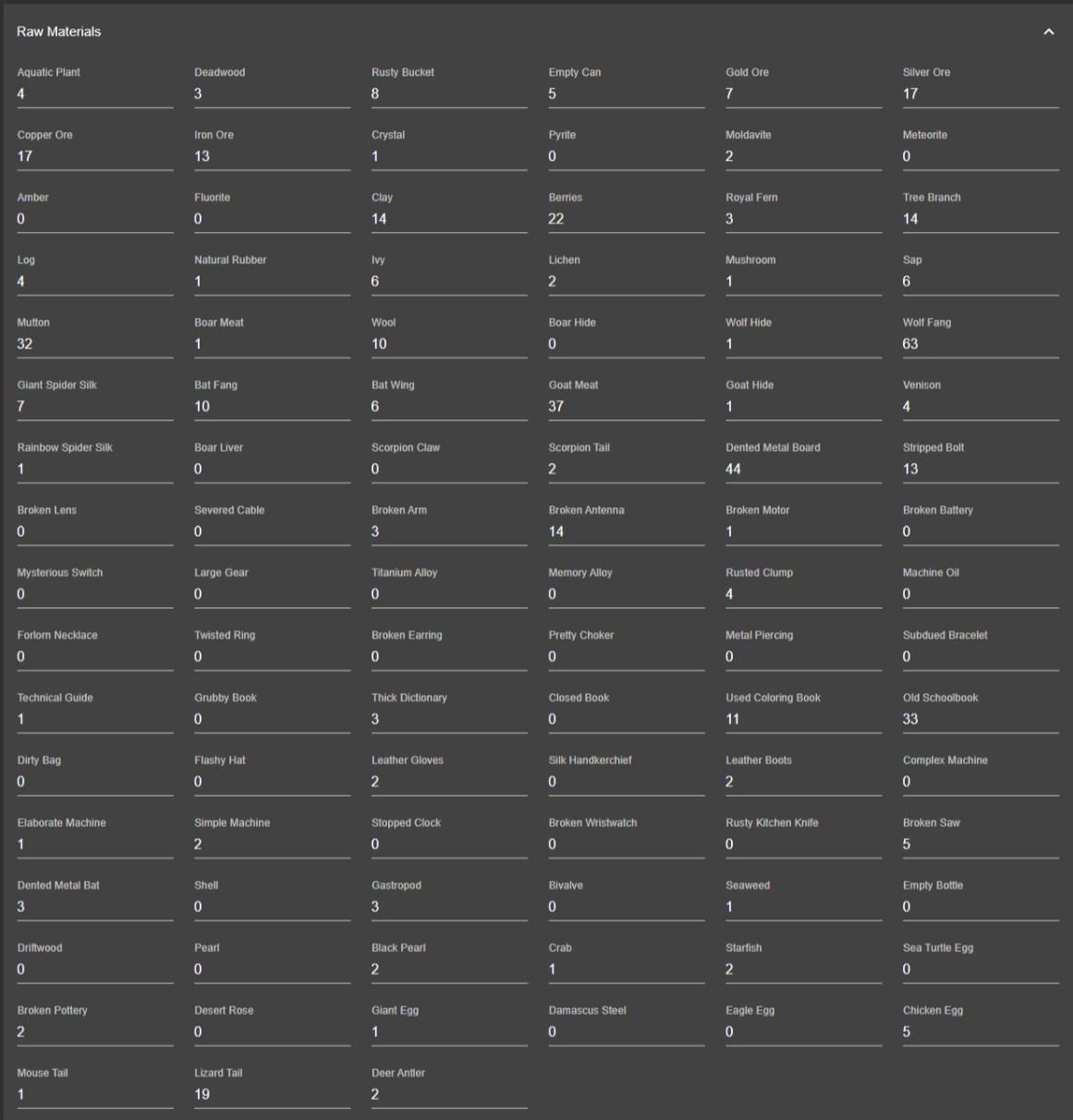1073x1120 pixels.
Task: Edit the Old Schoolbook quantity
Action: 980,719
